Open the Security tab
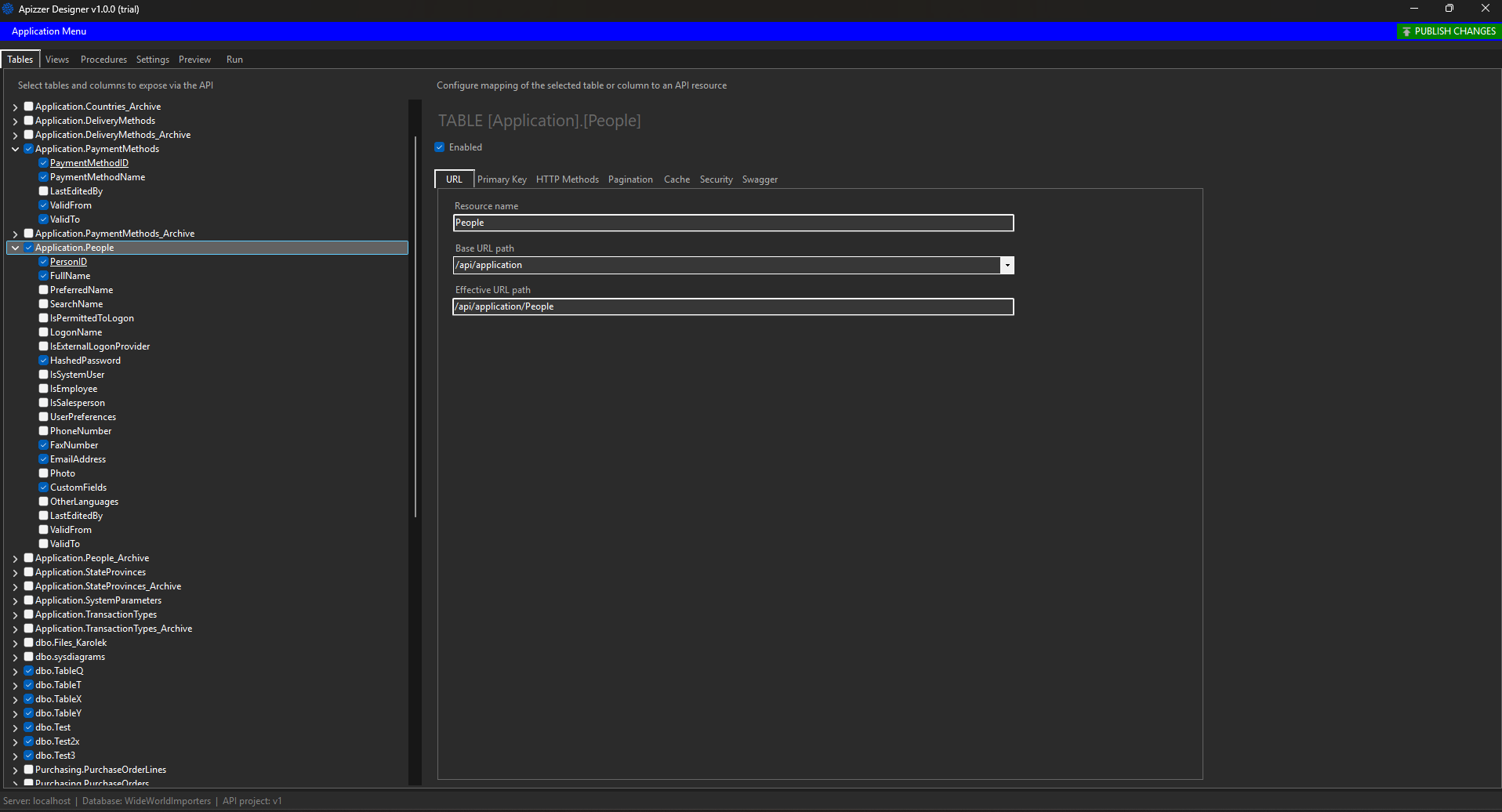1502x812 pixels. tap(717, 179)
